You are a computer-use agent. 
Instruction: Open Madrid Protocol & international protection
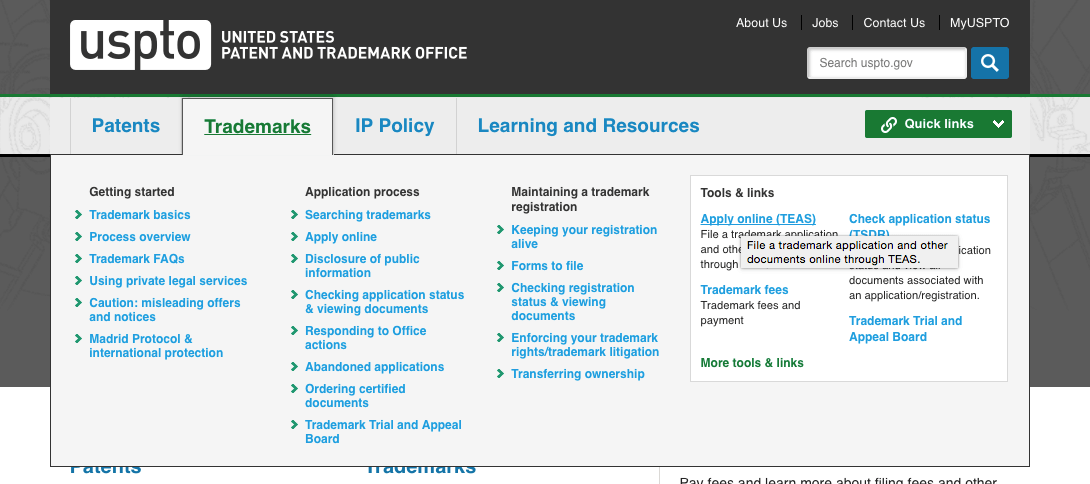pyautogui.click(x=156, y=346)
